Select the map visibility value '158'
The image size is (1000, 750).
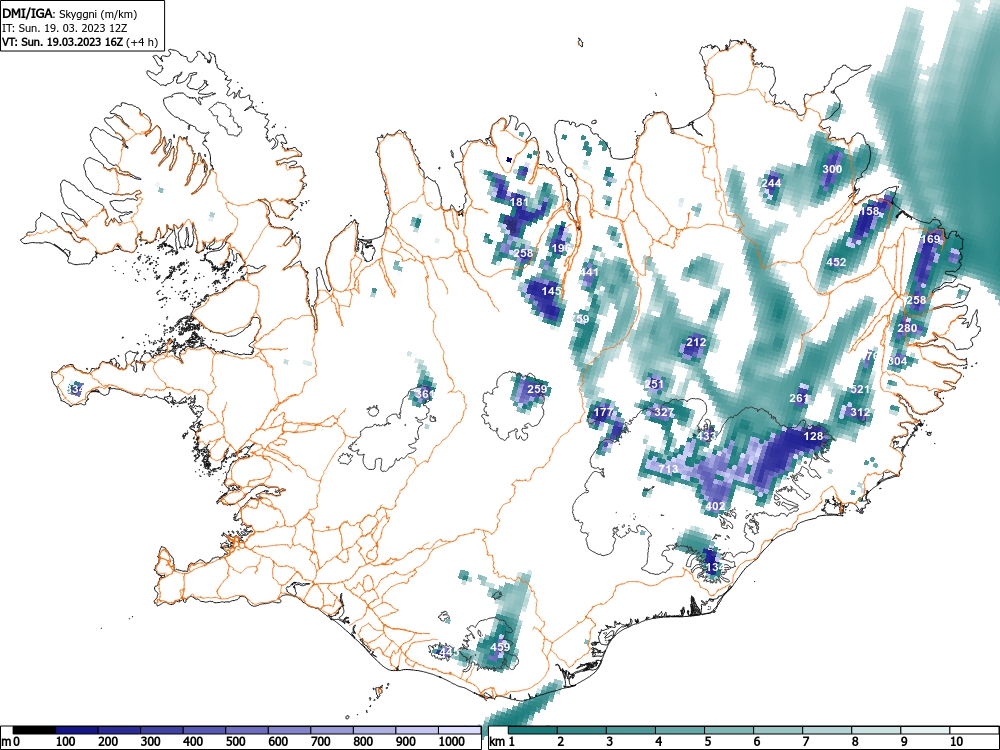tap(869, 211)
